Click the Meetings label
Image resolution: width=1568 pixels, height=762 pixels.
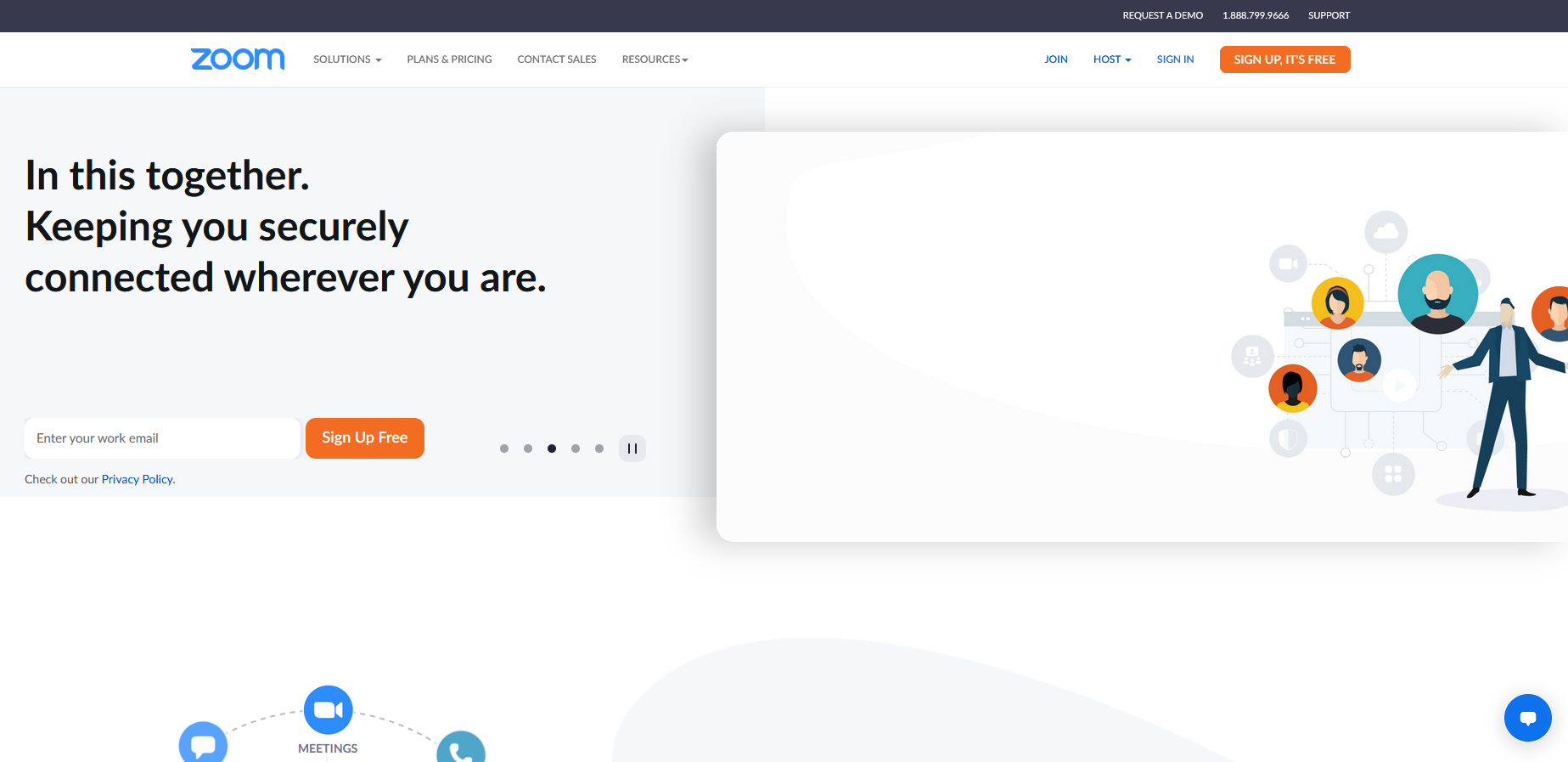[x=328, y=748]
